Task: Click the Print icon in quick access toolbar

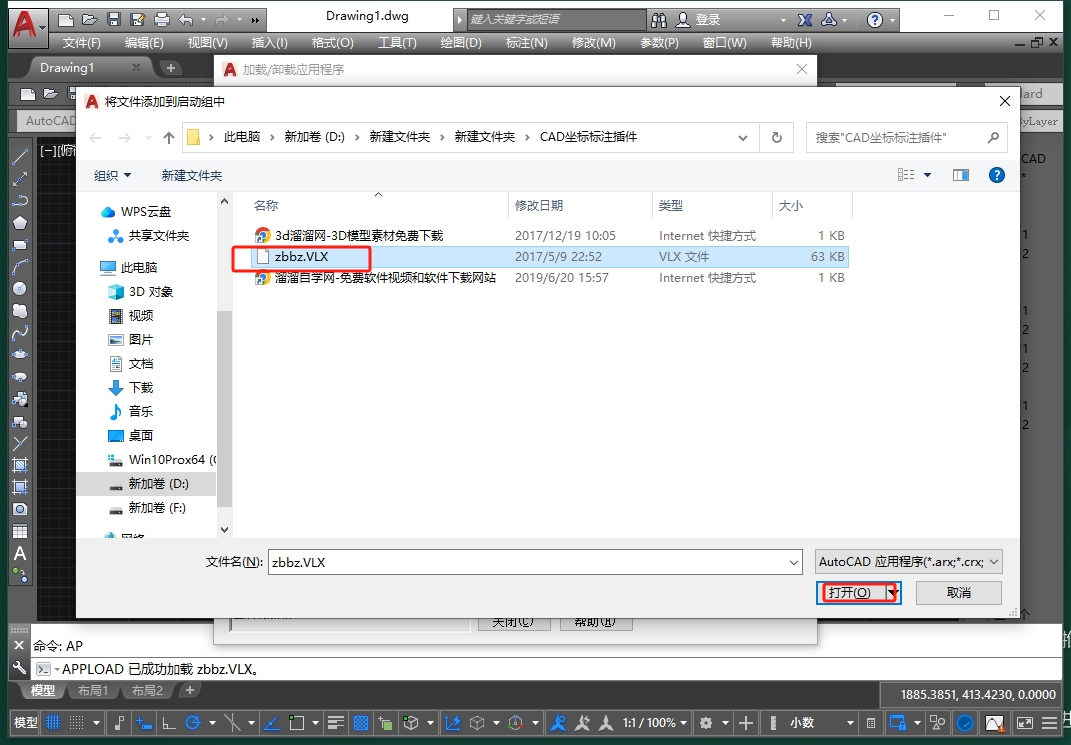Action: pos(161,20)
